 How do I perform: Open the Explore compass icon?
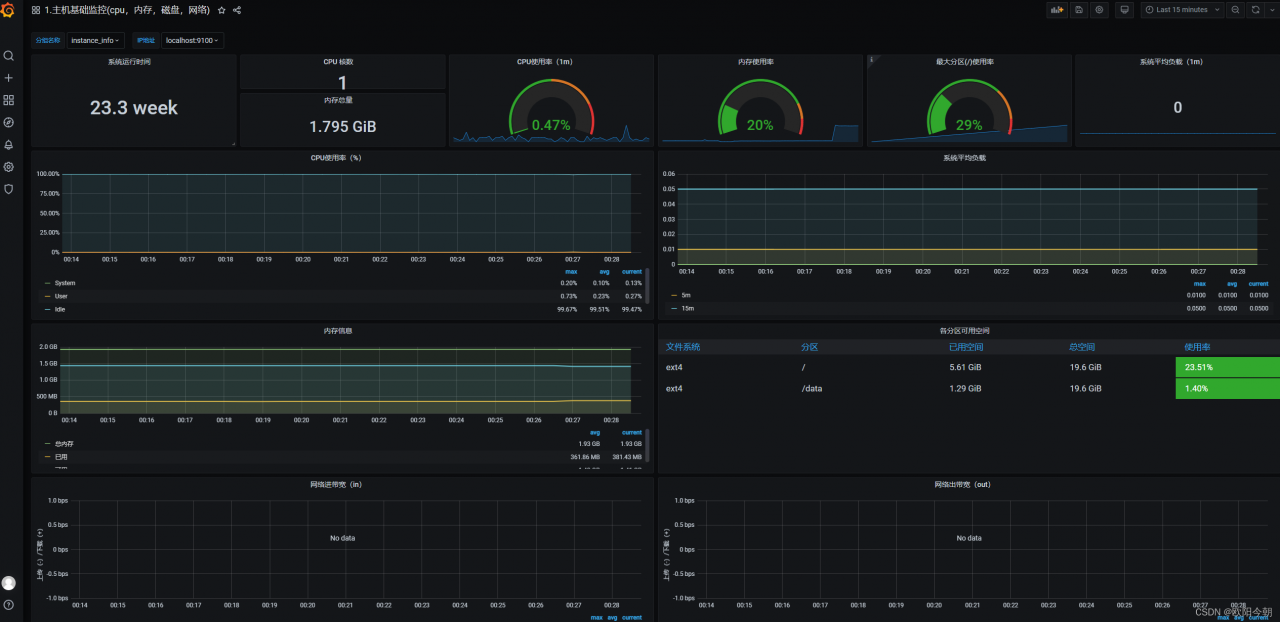click(x=9, y=122)
